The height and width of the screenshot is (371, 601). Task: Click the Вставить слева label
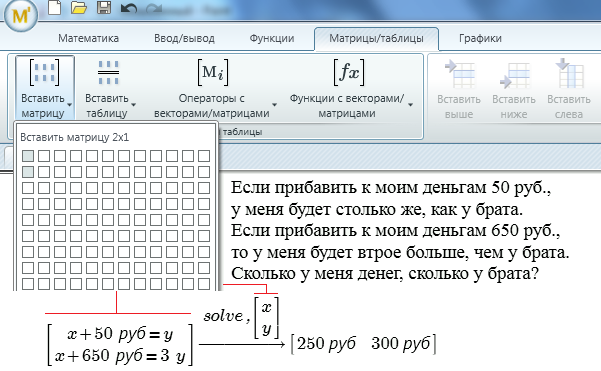coord(569,107)
